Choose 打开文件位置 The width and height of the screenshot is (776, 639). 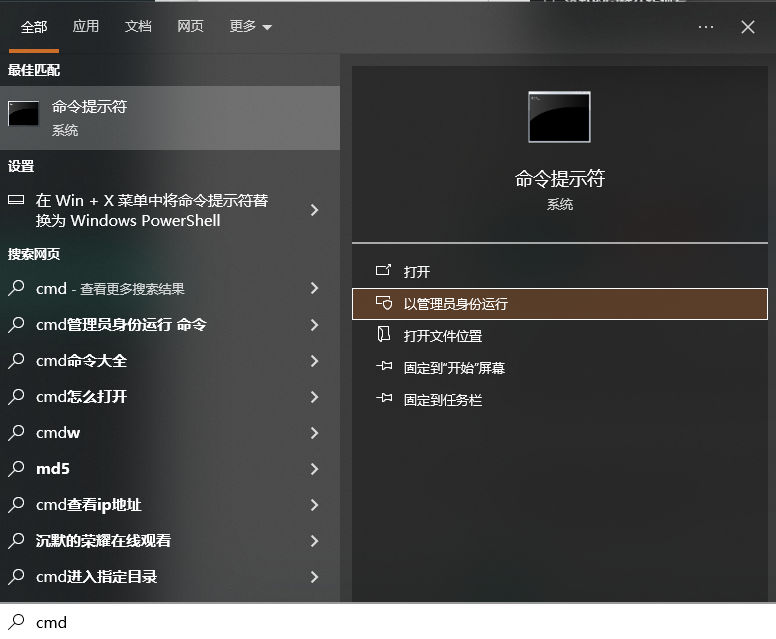(x=560, y=336)
